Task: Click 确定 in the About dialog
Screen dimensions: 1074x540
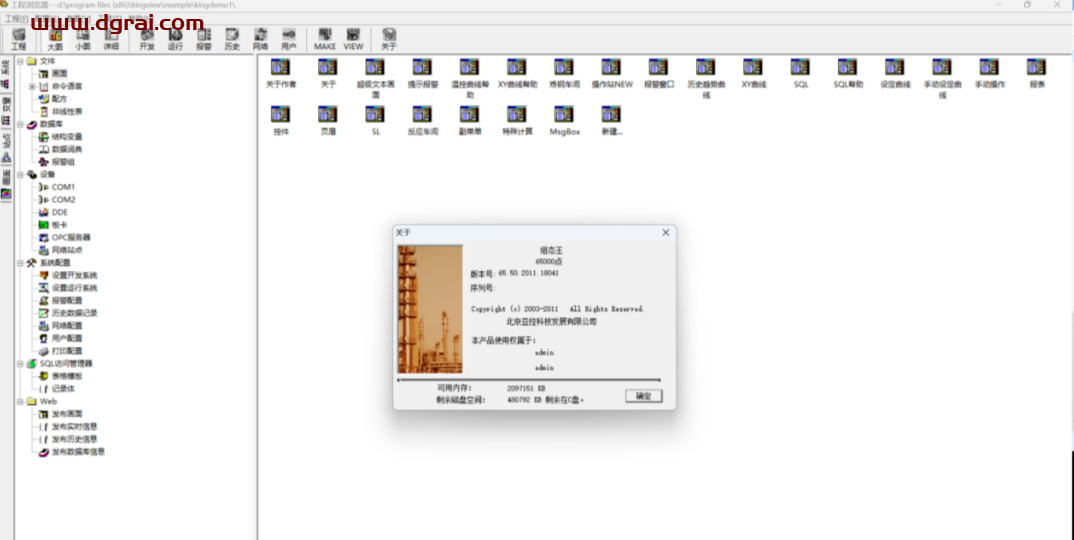Action: 643,396
